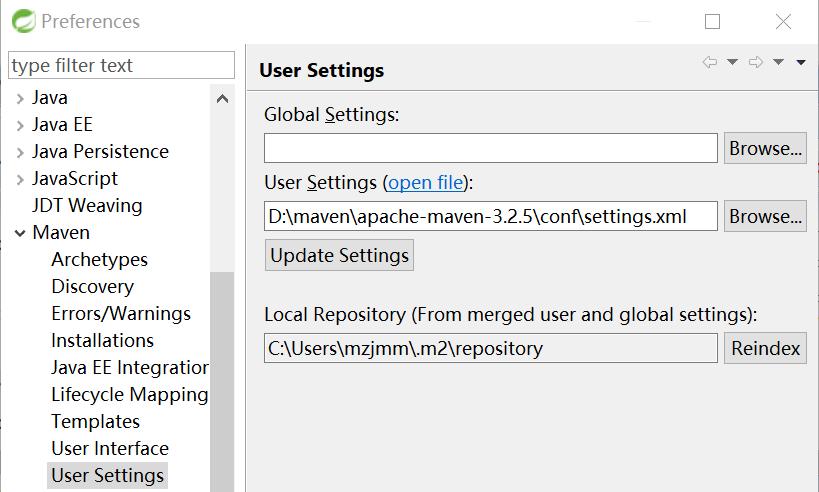The height and width of the screenshot is (492, 819).
Task: Expand the Java tree node
Action: tap(20, 98)
